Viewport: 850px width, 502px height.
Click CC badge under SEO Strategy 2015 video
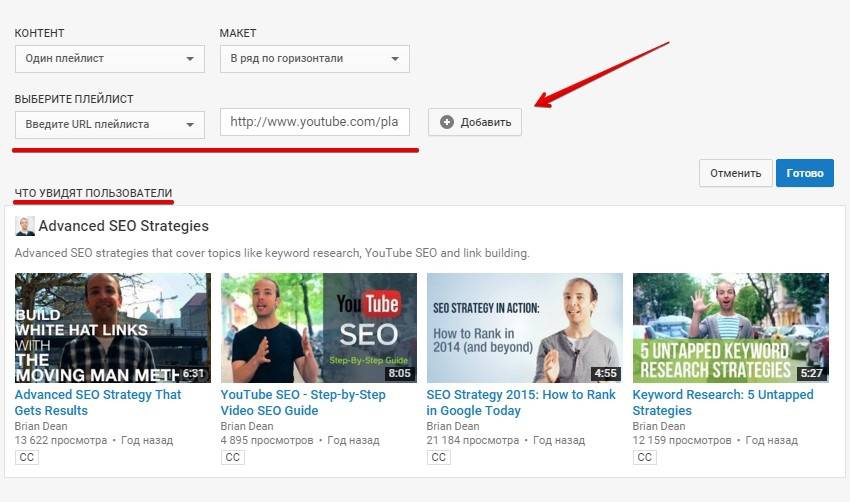point(439,457)
